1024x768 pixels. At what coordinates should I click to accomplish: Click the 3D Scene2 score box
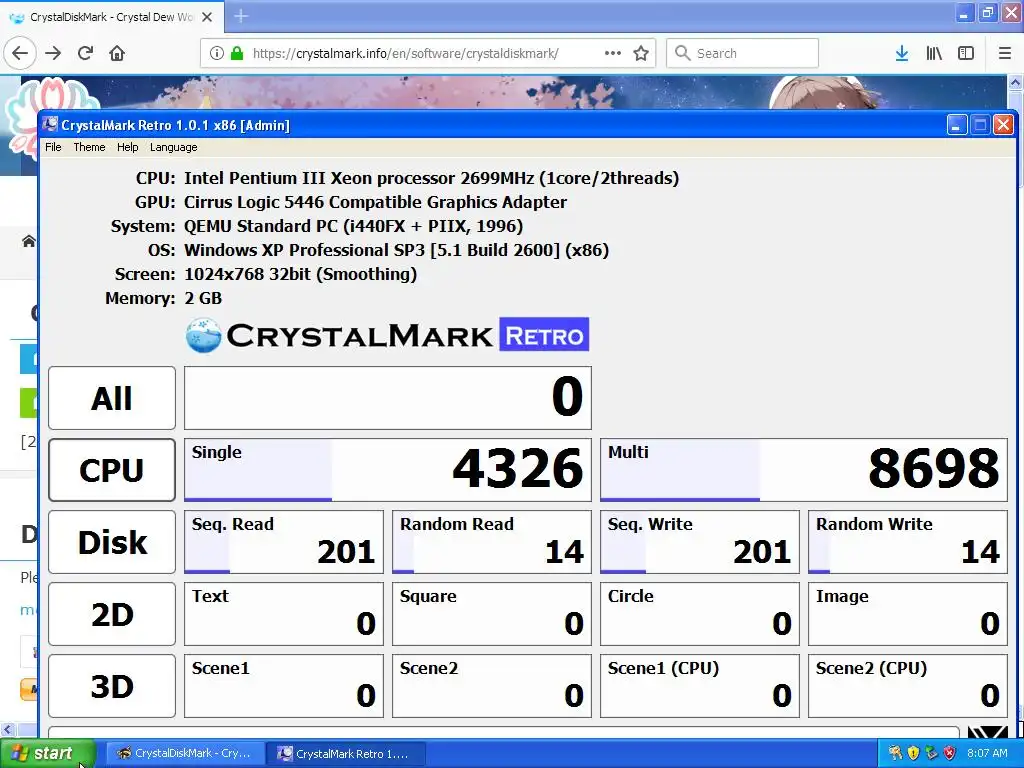[x=492, y=686]
